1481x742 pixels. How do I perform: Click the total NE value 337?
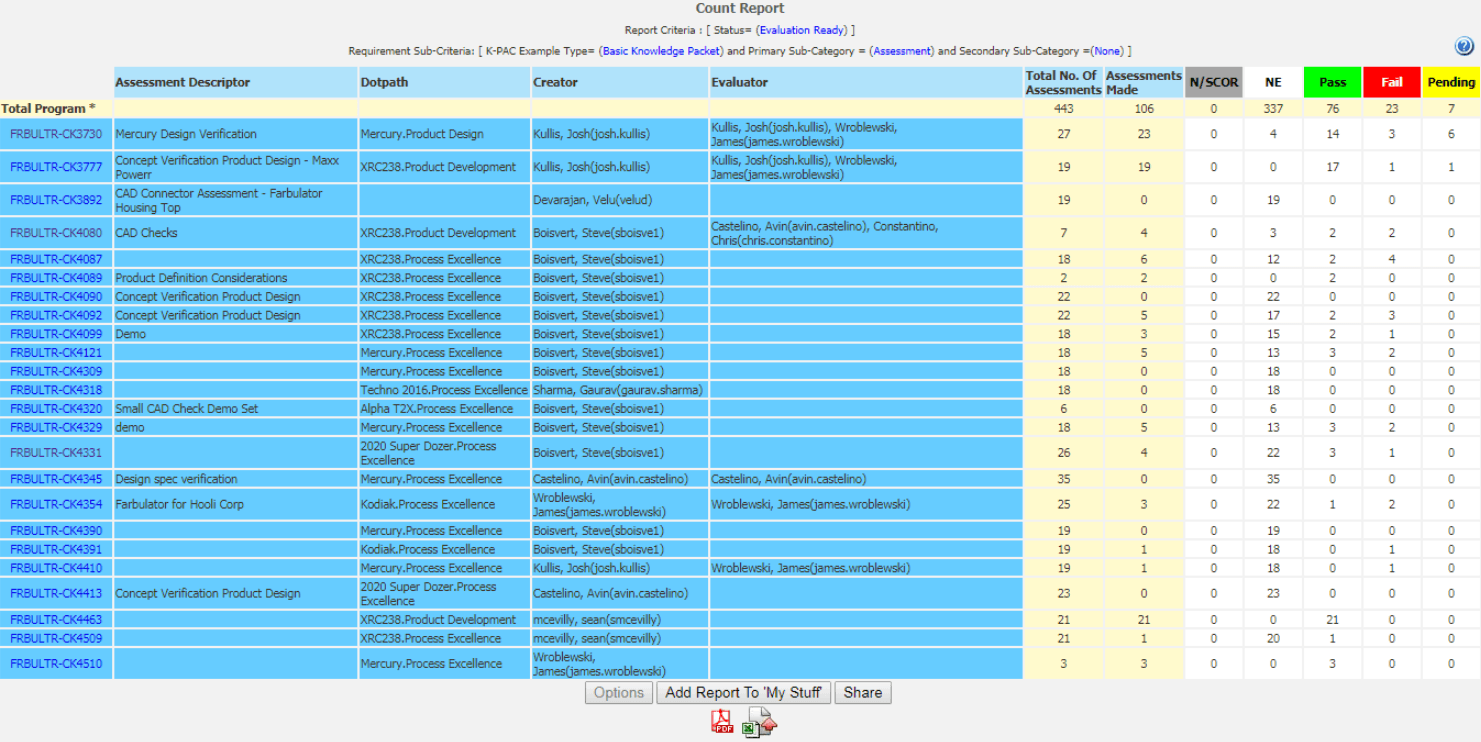[1273, 108]
